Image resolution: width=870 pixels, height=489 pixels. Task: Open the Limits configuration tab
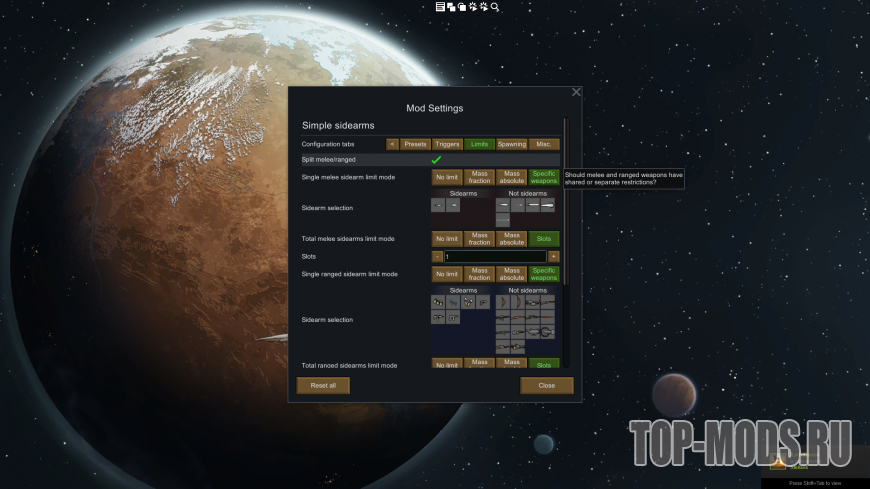point(479,144)
